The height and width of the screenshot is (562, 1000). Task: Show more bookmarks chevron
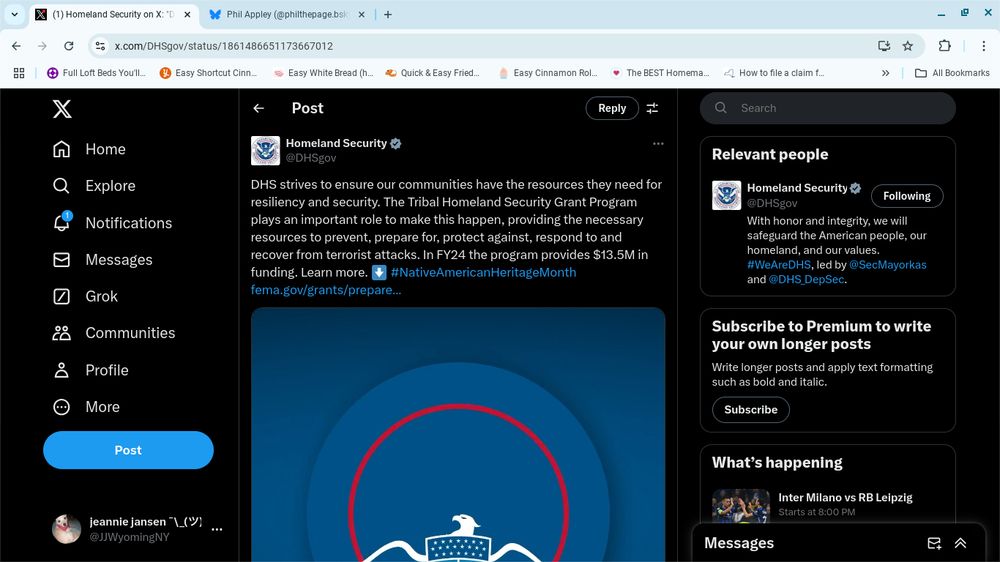coord(885,73)
